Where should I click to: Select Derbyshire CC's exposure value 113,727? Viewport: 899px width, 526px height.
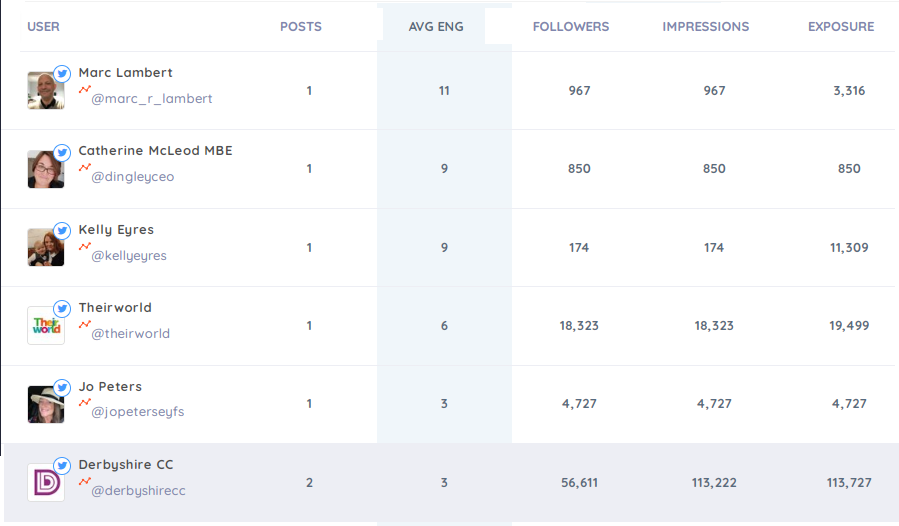click(x=849, y=483)
